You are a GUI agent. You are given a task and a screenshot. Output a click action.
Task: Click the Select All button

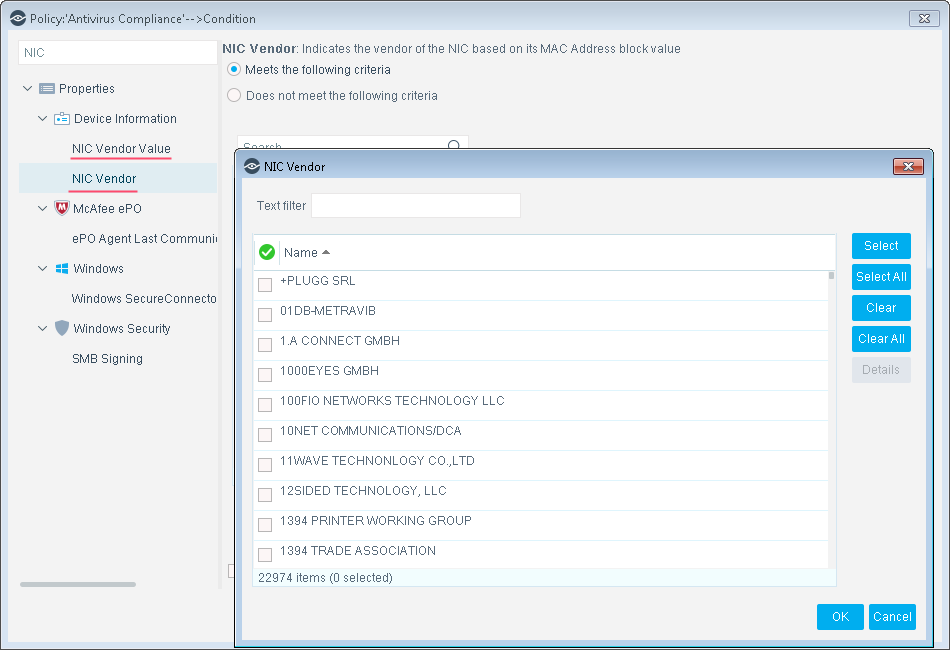[x=881, y=277]
